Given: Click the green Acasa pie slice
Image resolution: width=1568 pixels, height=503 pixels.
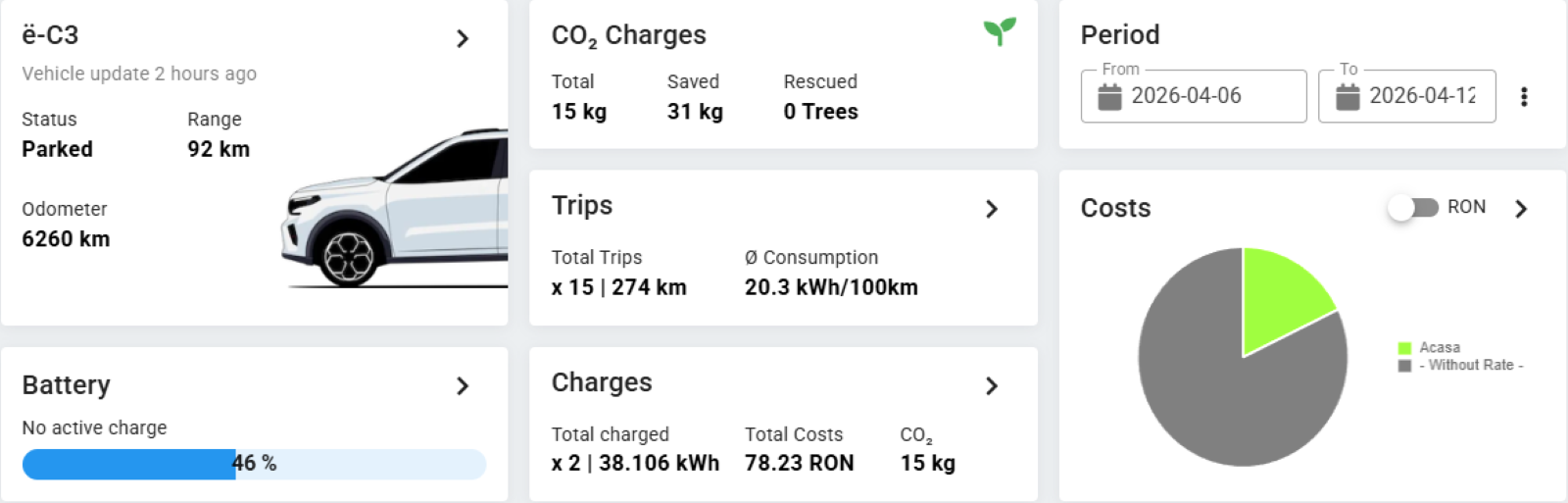Looking at the screenshot, I should pyautogui.click(x=1279, y=294).
